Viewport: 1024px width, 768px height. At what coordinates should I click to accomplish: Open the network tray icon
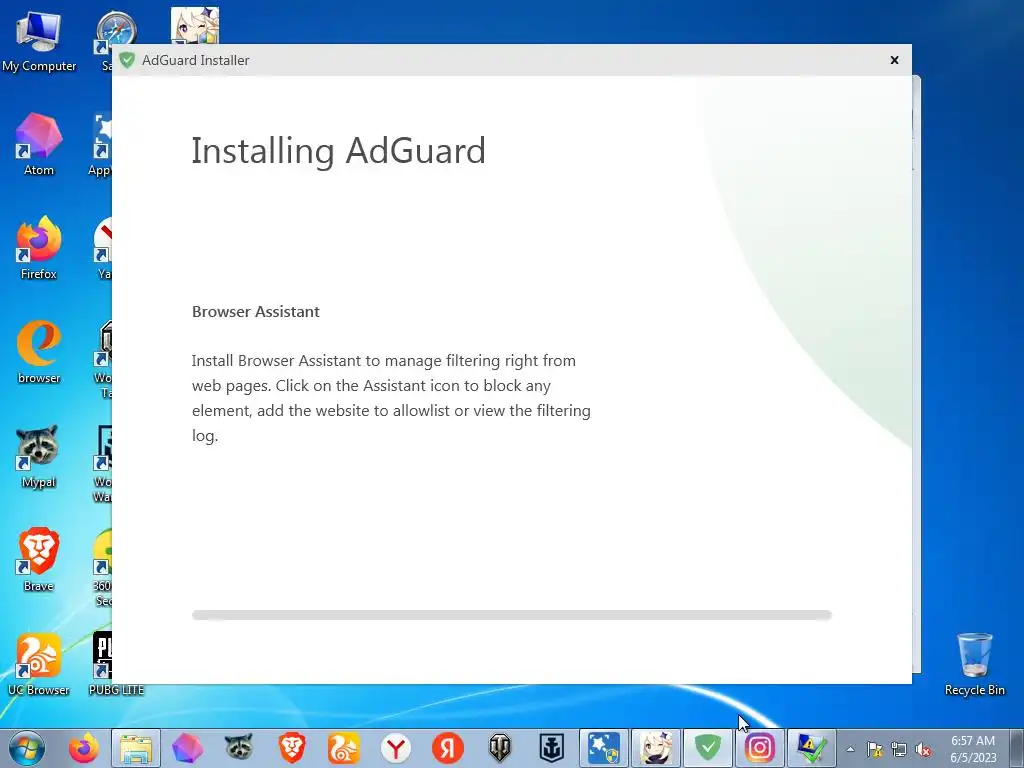899,749
